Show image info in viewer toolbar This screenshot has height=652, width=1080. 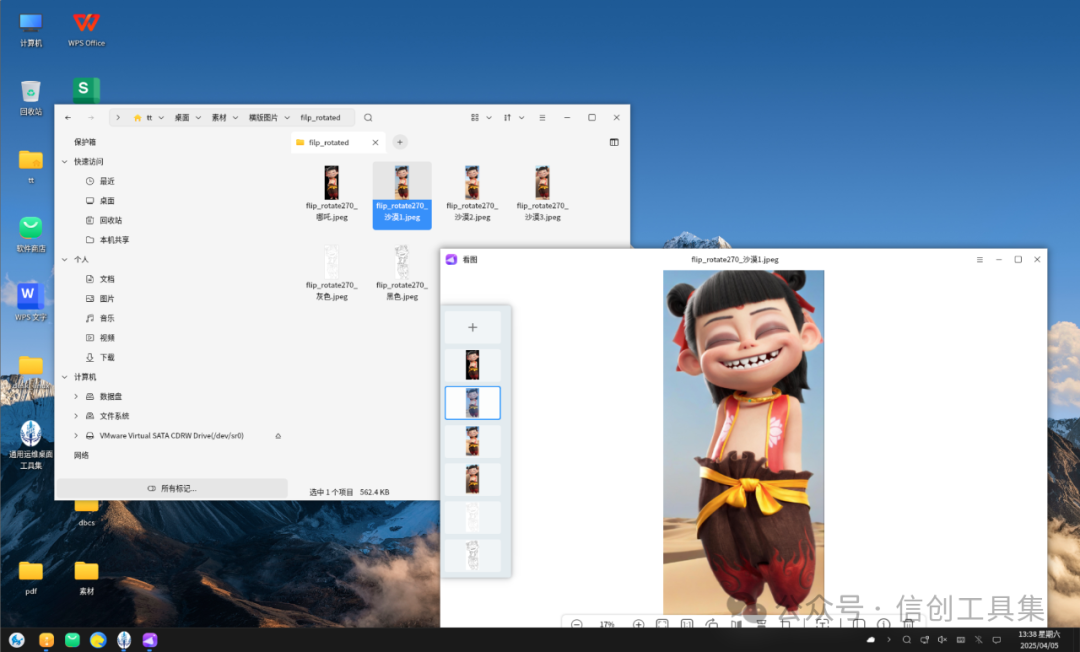coord(884,624)
